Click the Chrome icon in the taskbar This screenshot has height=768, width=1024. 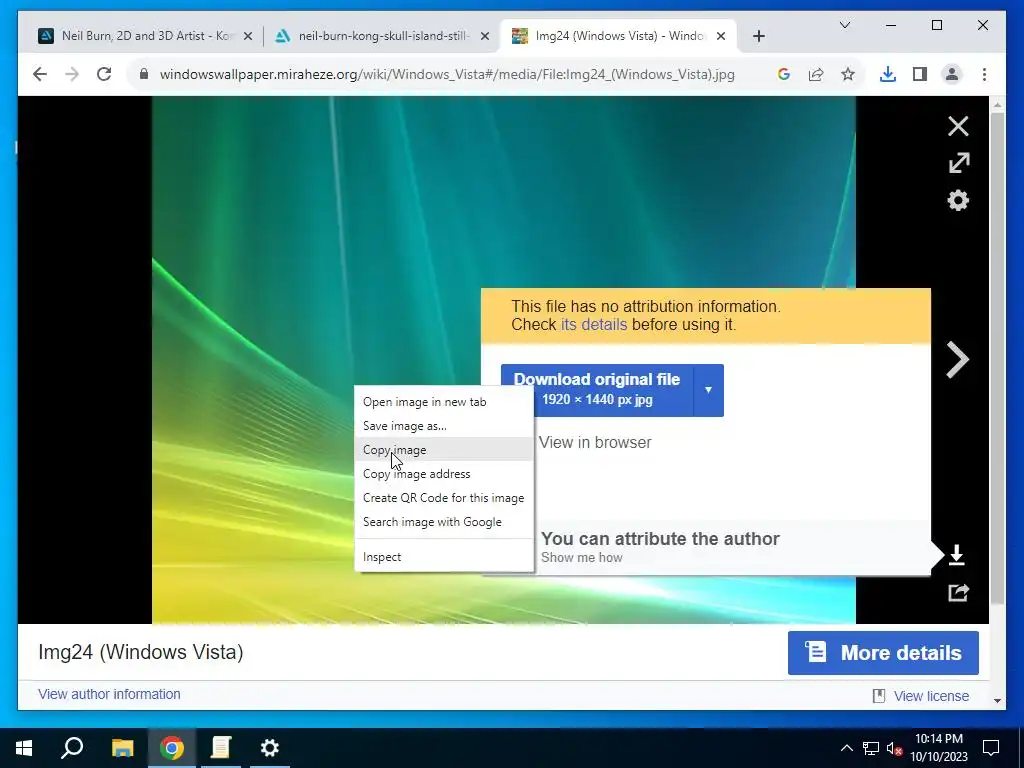point(172,748)
